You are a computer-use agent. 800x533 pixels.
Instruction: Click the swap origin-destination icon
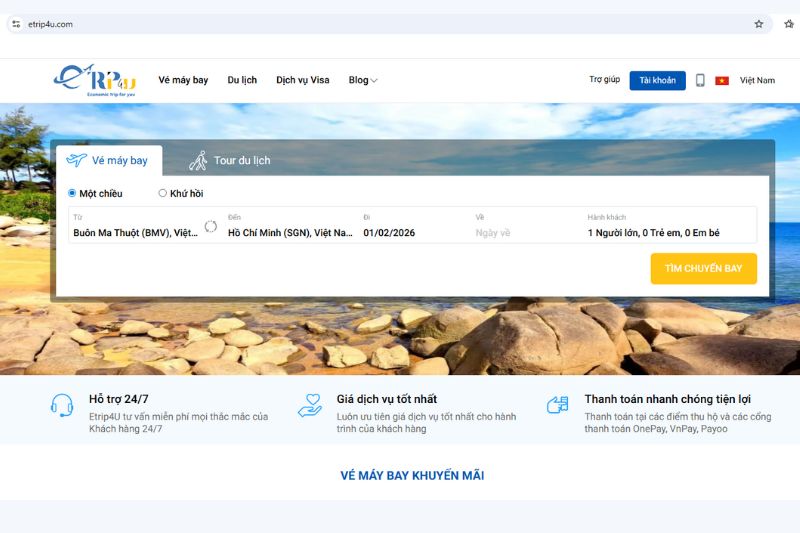pyautogui.click(x=211, y=226)
